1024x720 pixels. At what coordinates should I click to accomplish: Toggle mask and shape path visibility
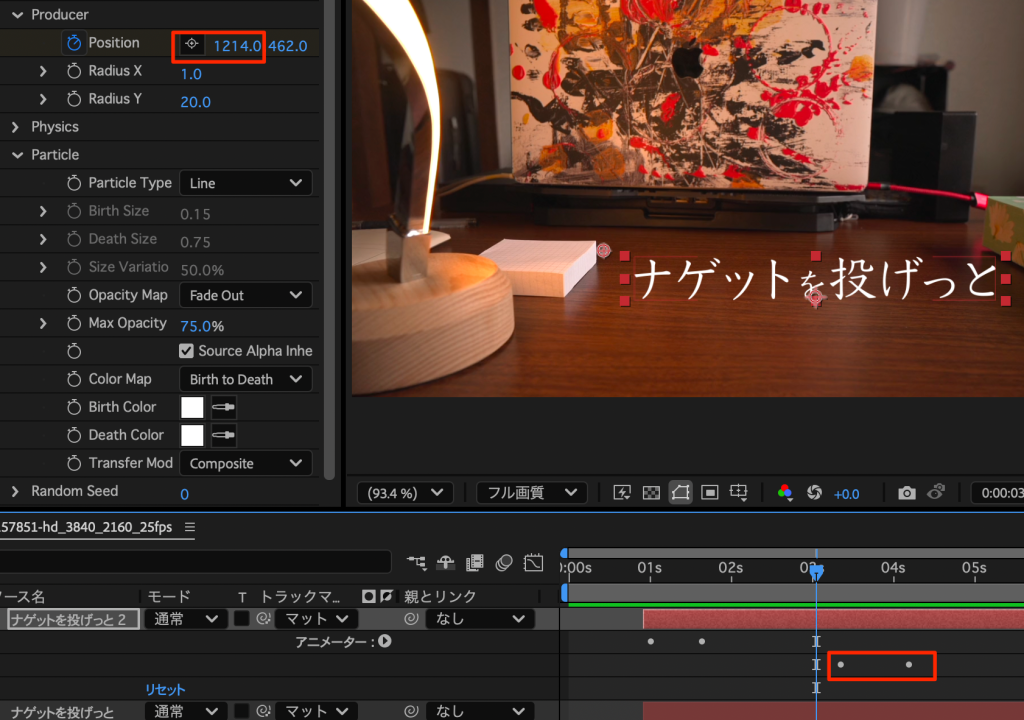pyautogui.click(x=680, y=493)
